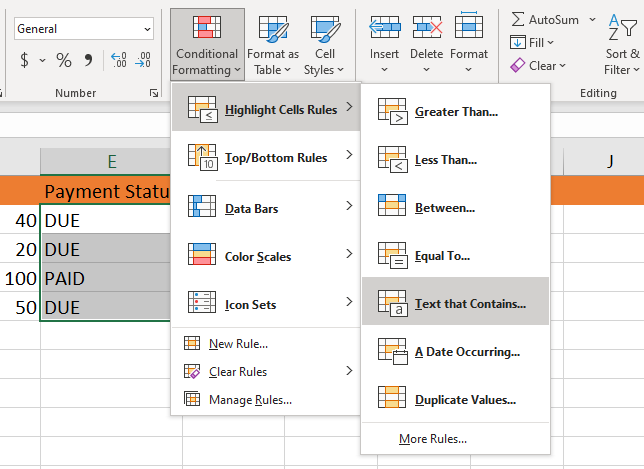Viewport: 644px width, 469px height.
Task: Click the Conditional Formatting ribbon button
Action: pos(206,45)
